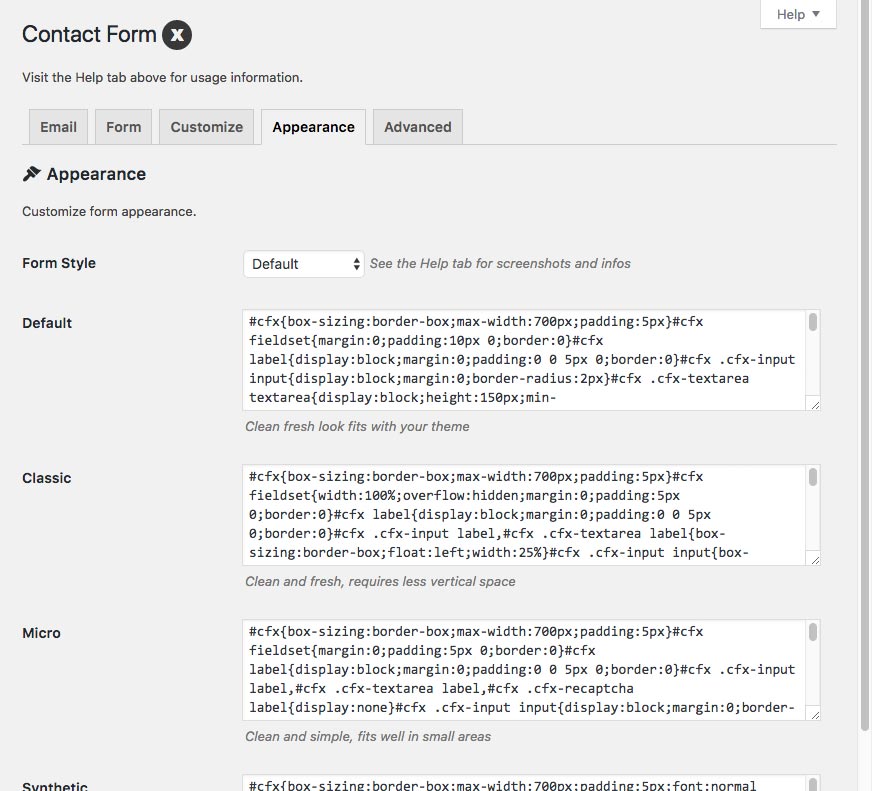Click the Micro textarea resize handle

point(814,714)
